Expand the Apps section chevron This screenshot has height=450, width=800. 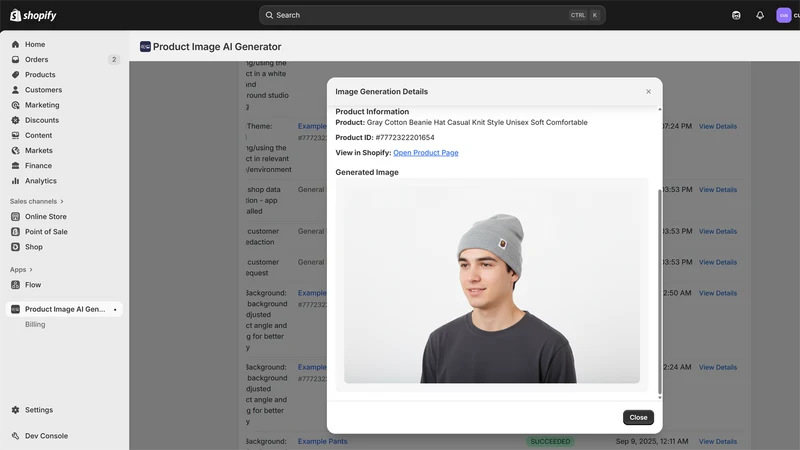tap(31, 269)
